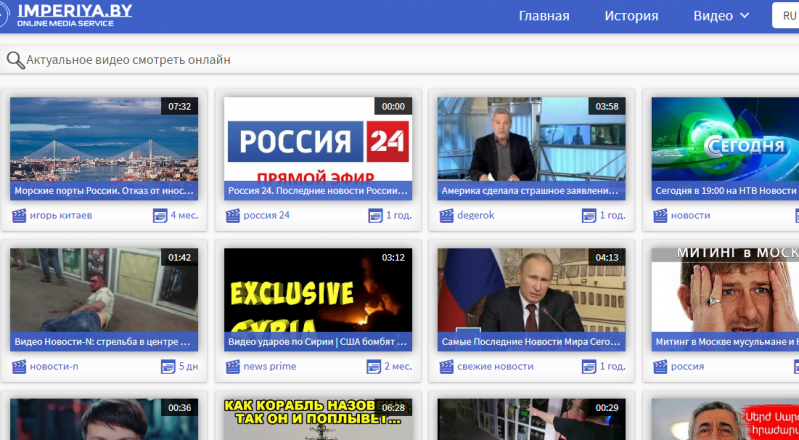Screen dimensions: 799x440
Task: Click date icon on свежие новости card
Action: 589,367
